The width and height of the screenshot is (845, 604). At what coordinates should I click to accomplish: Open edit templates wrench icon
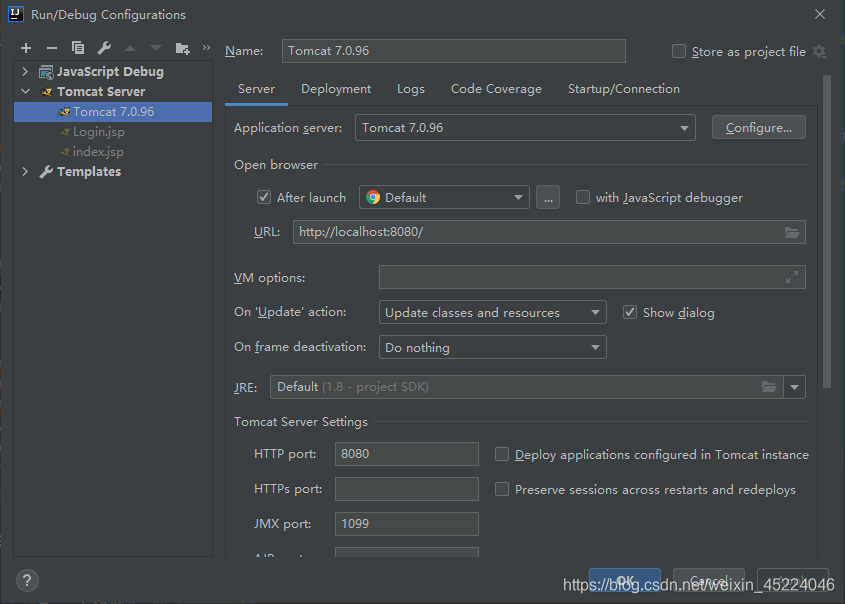(104, 48)
